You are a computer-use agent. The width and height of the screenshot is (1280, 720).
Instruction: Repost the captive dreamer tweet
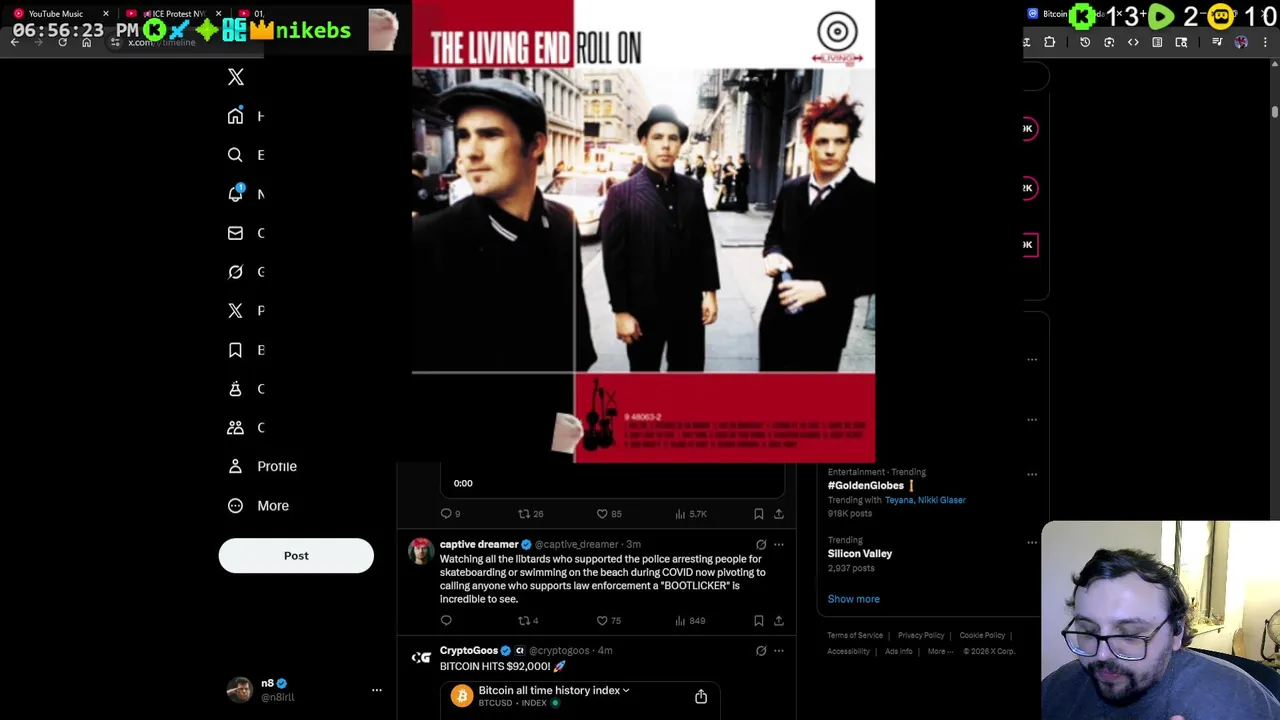523,621
